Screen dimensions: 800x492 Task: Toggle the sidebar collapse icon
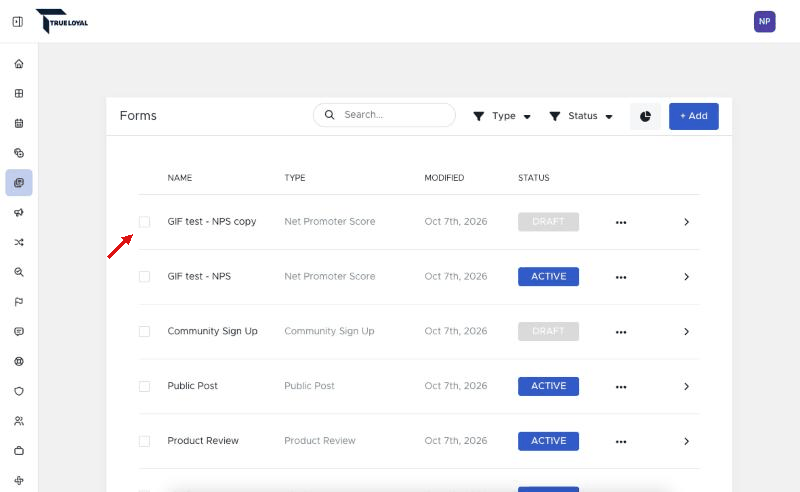pos(18,21)
